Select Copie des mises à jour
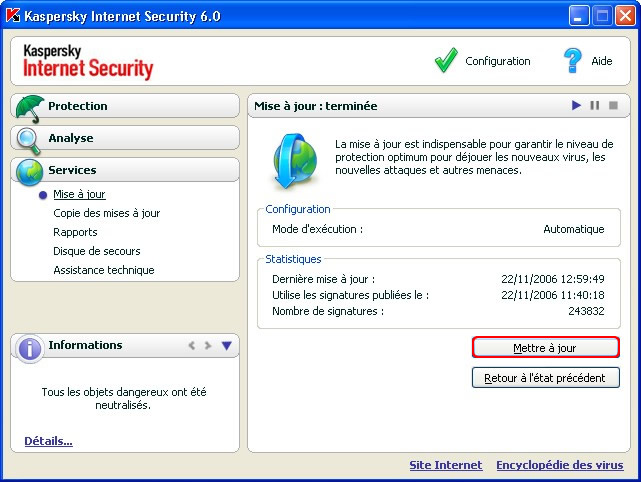This screenshot has height=482, width=641. (107, 213)
